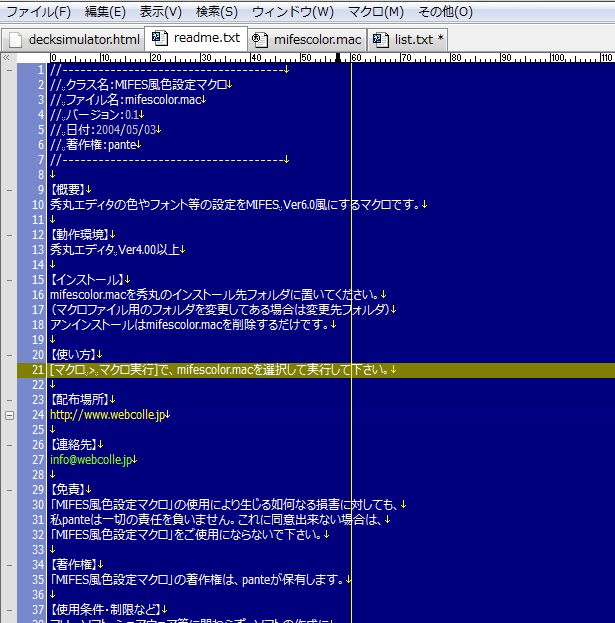Open the 編集(E) menu

click(x=105, y=12)
